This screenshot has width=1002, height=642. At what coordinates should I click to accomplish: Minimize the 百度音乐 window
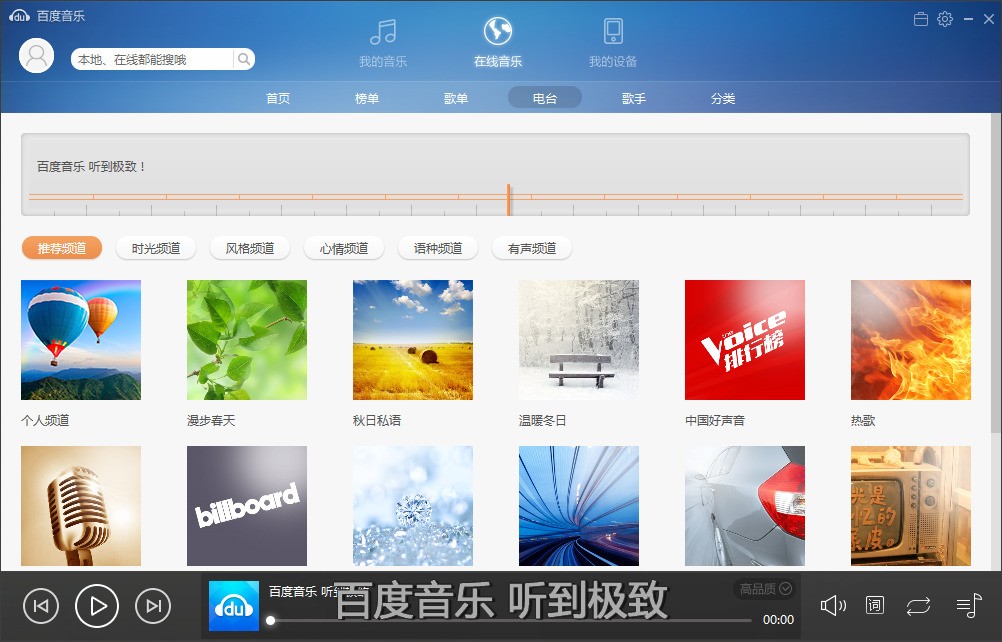968,19
